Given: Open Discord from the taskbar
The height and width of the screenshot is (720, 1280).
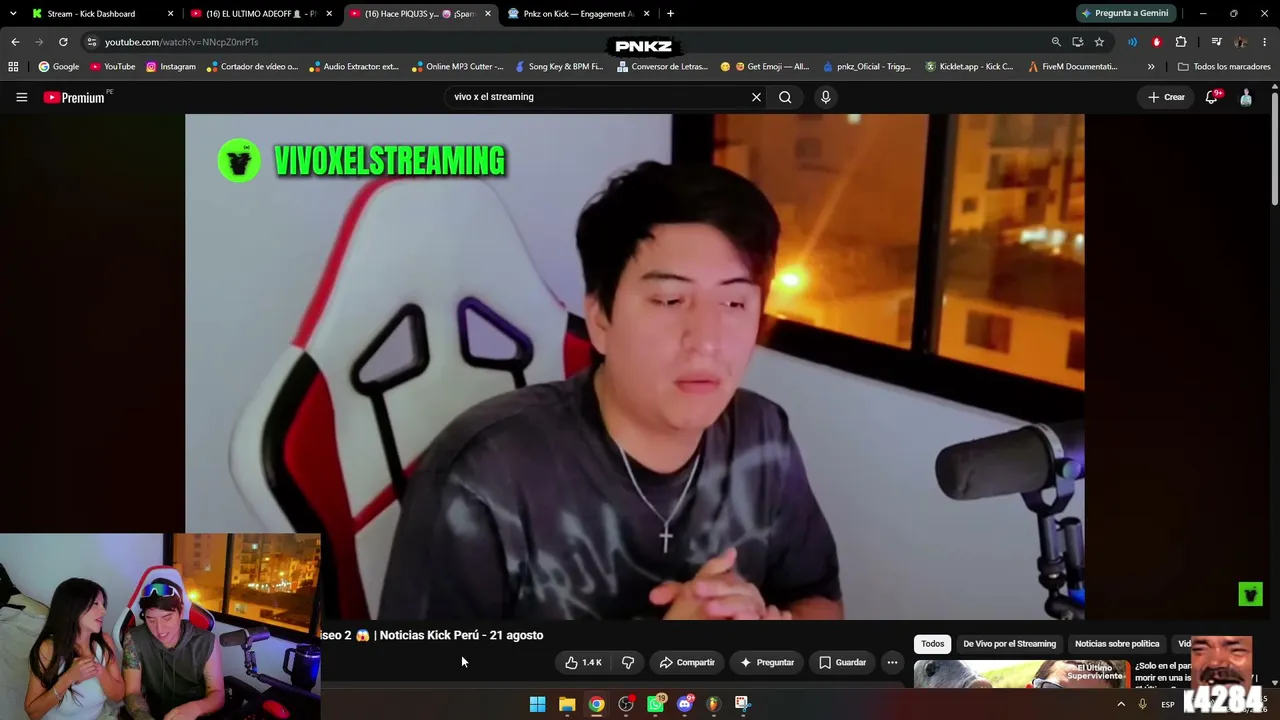Looking at the screenshot, I should (685, 704).
